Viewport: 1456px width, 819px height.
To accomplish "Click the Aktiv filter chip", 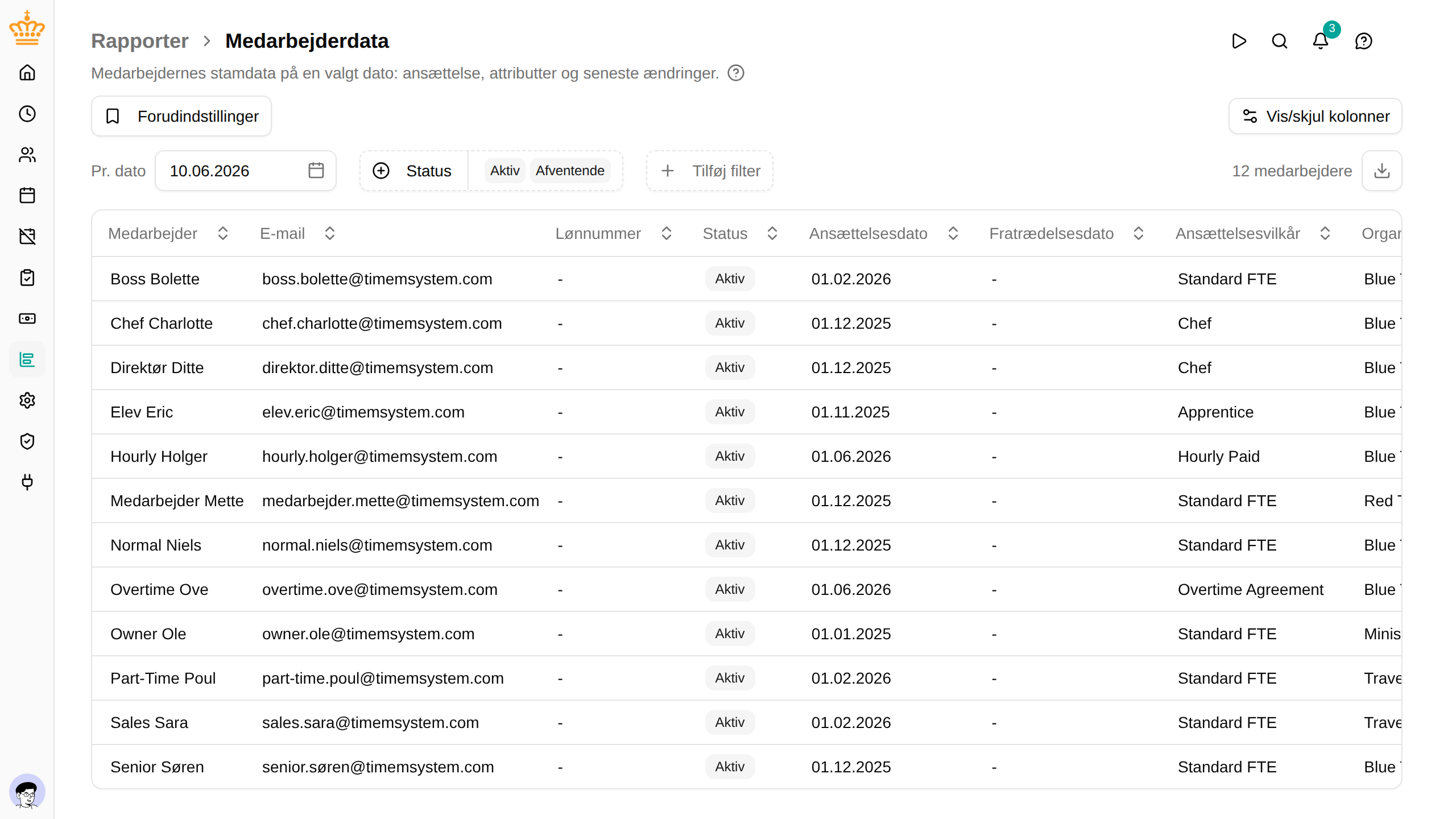I will click(505, 171).
